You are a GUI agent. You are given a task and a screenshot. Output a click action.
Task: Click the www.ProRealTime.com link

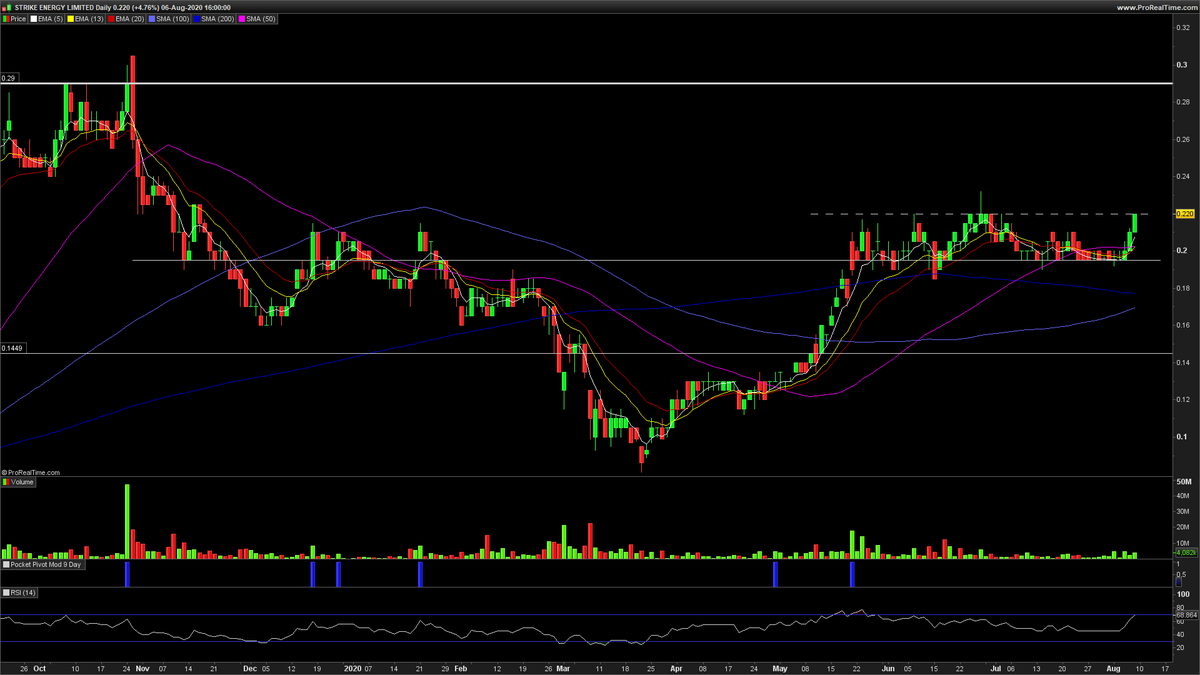(1158, 7)
